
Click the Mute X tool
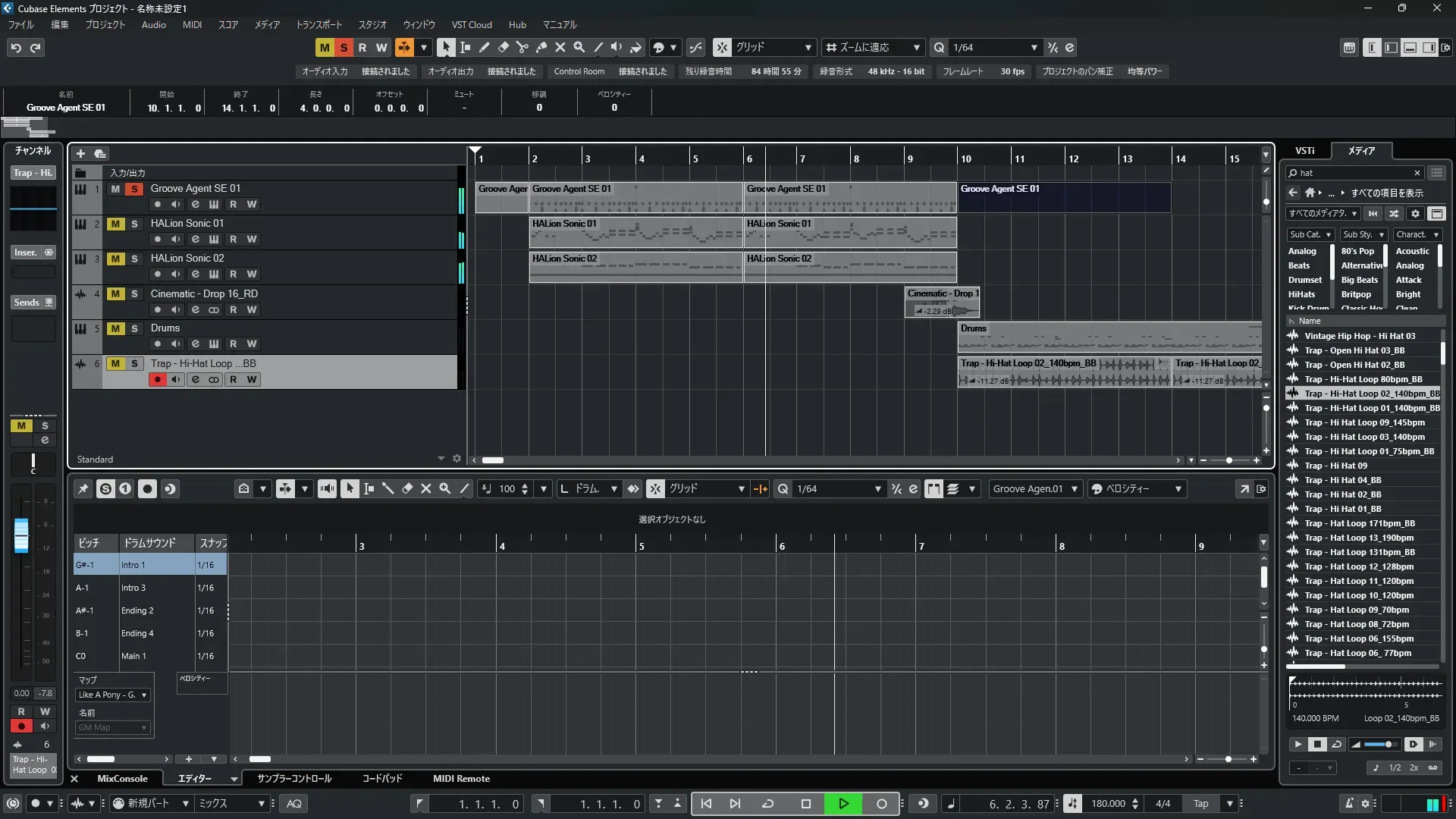560,48
